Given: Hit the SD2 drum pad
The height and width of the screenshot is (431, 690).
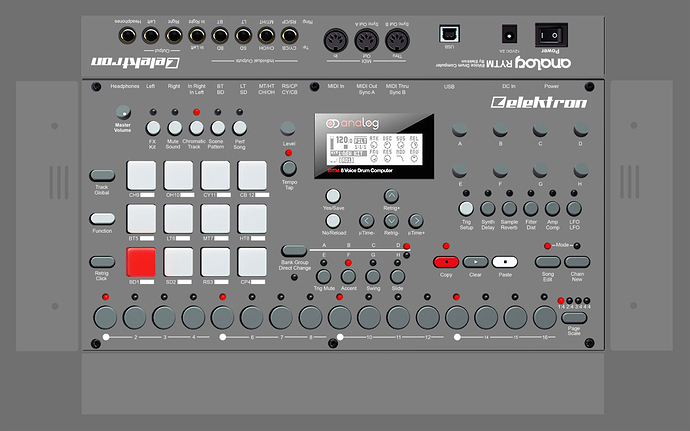Looking at the screenshot, I should click(x=179, y=262).
